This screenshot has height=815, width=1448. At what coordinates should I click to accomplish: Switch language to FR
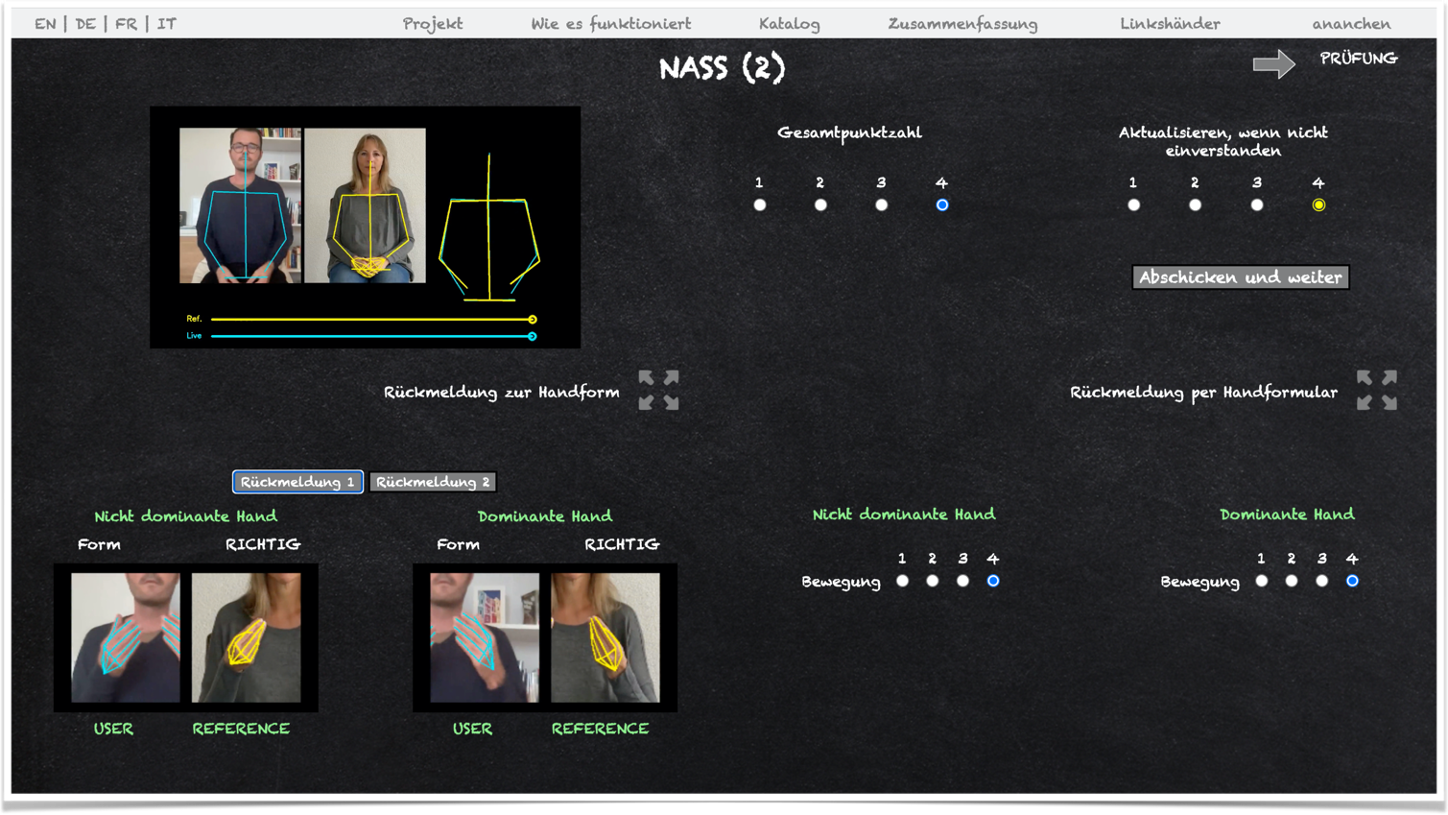pos(126,24)
